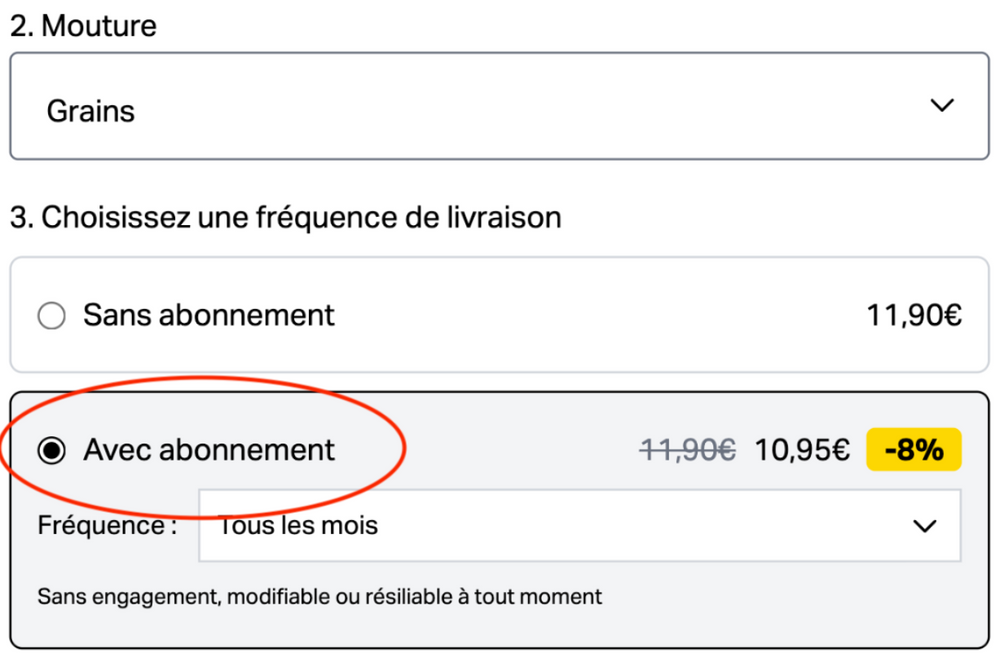Click the 2. Mouture section heading
Screen dimensions: 1000x667
[84, 26]
